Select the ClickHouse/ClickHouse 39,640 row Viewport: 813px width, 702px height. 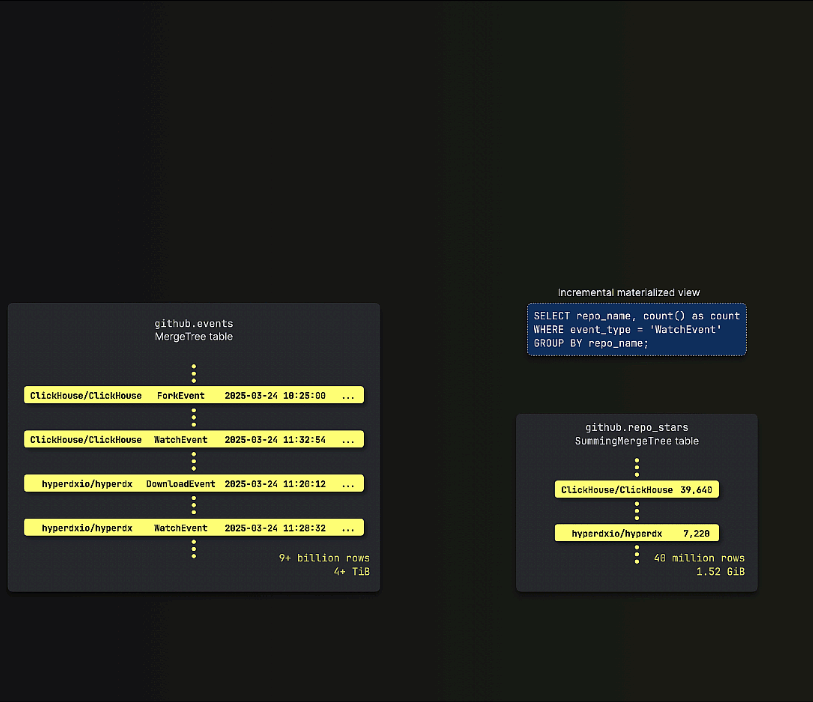point(636,490)
